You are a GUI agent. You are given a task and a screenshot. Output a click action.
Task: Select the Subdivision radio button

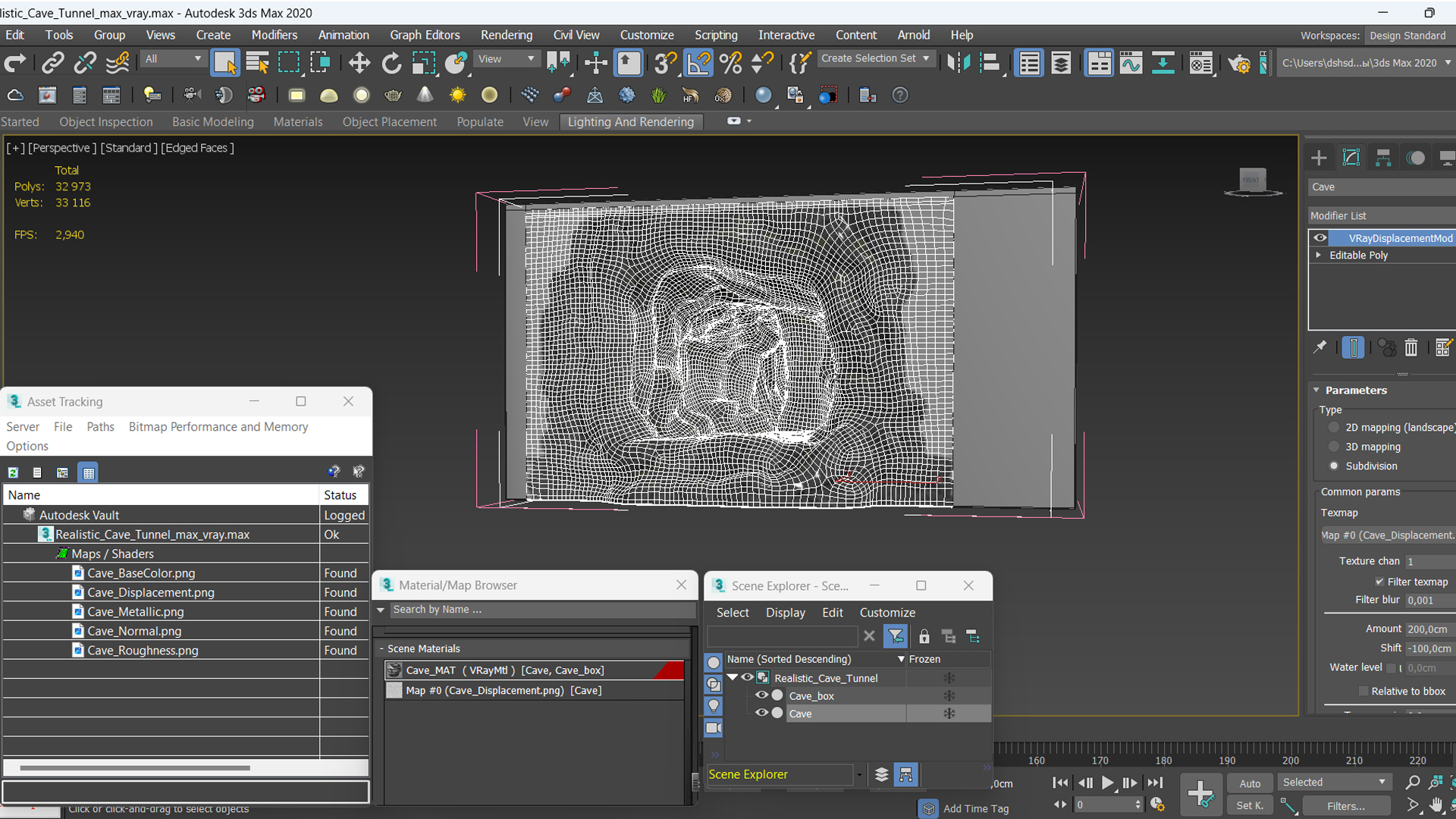(1334, 466)
